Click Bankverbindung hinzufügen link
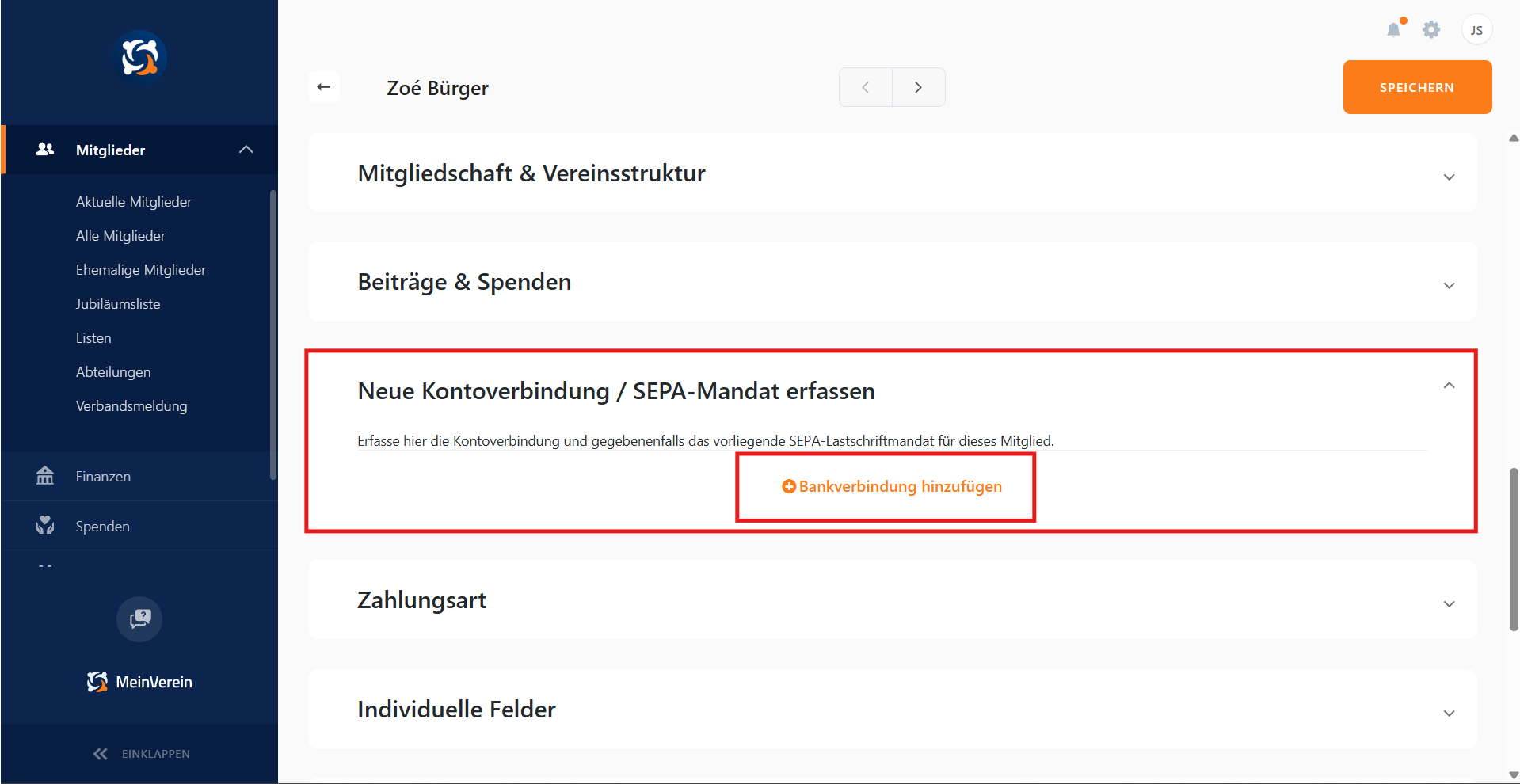The image size is (1520, 784). click(x=892, y=486)
